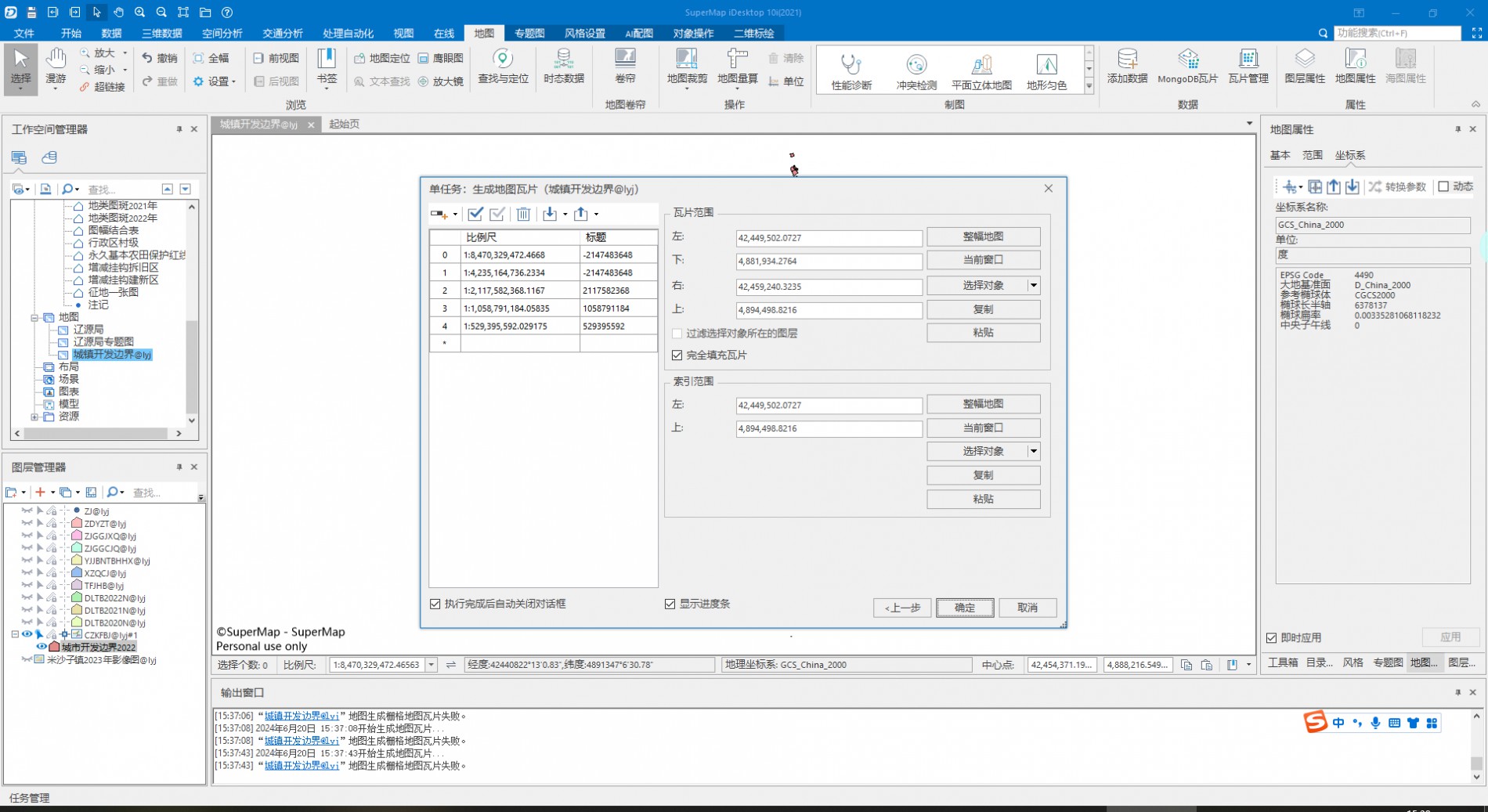Open 索引范围 选择对象 dropdown arrow
The image size is (1488, 812).
click(1034, 452)
